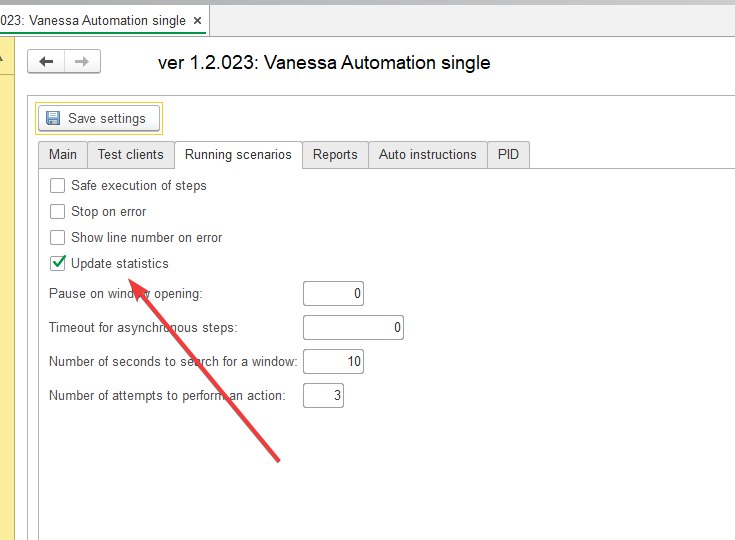Switch to Auto instructions tab

(428, 155)
